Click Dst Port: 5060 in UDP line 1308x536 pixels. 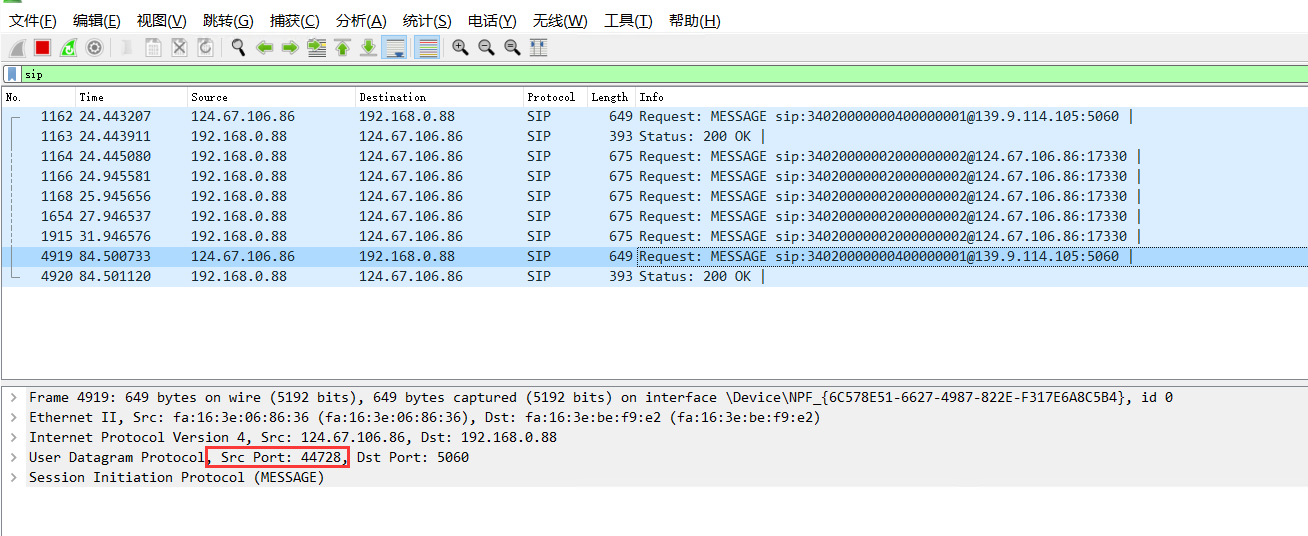point(413,457)
